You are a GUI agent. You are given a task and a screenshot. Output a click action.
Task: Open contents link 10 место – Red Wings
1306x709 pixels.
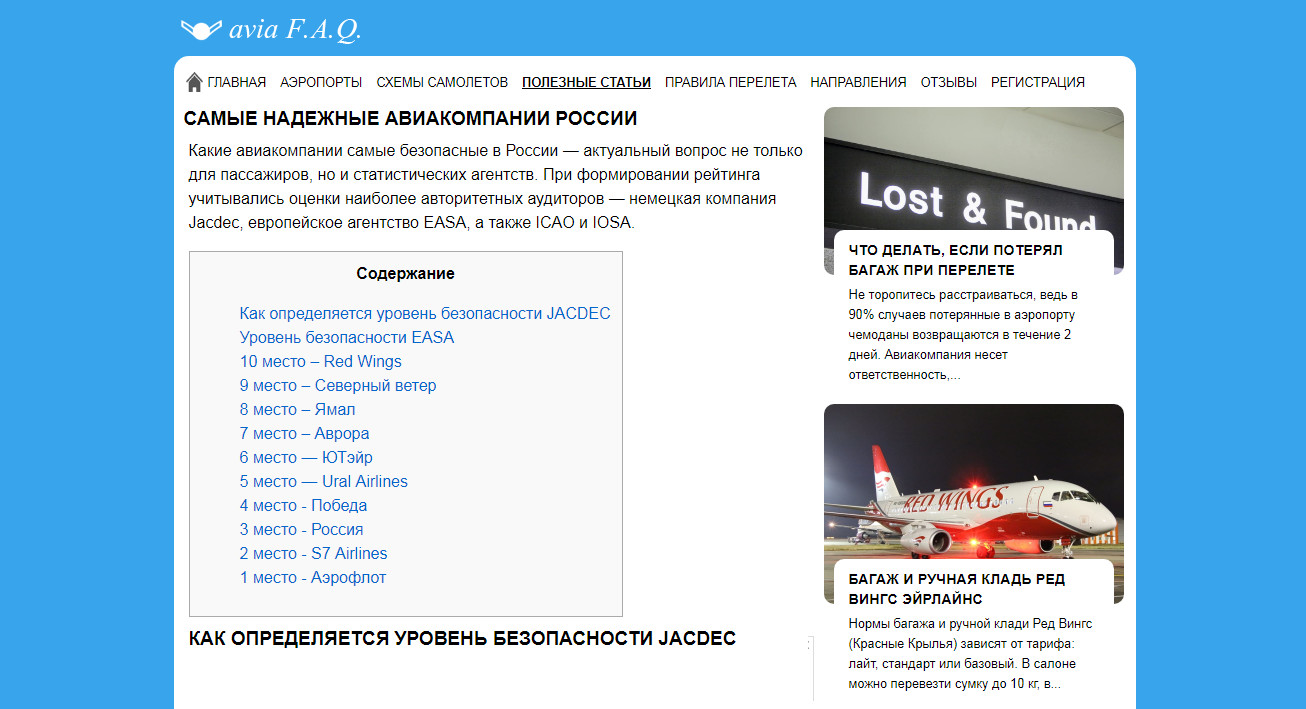pos(321,361)
